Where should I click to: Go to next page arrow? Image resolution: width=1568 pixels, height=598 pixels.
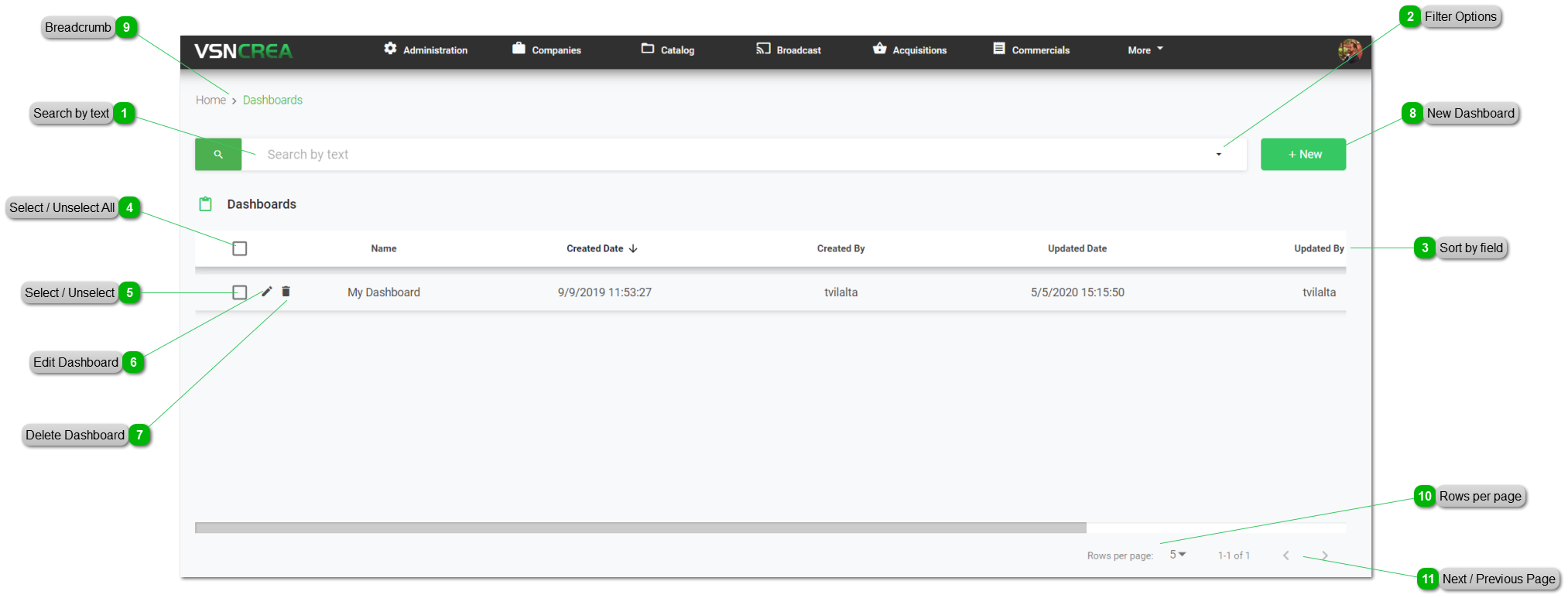(x=1325, y=555)
